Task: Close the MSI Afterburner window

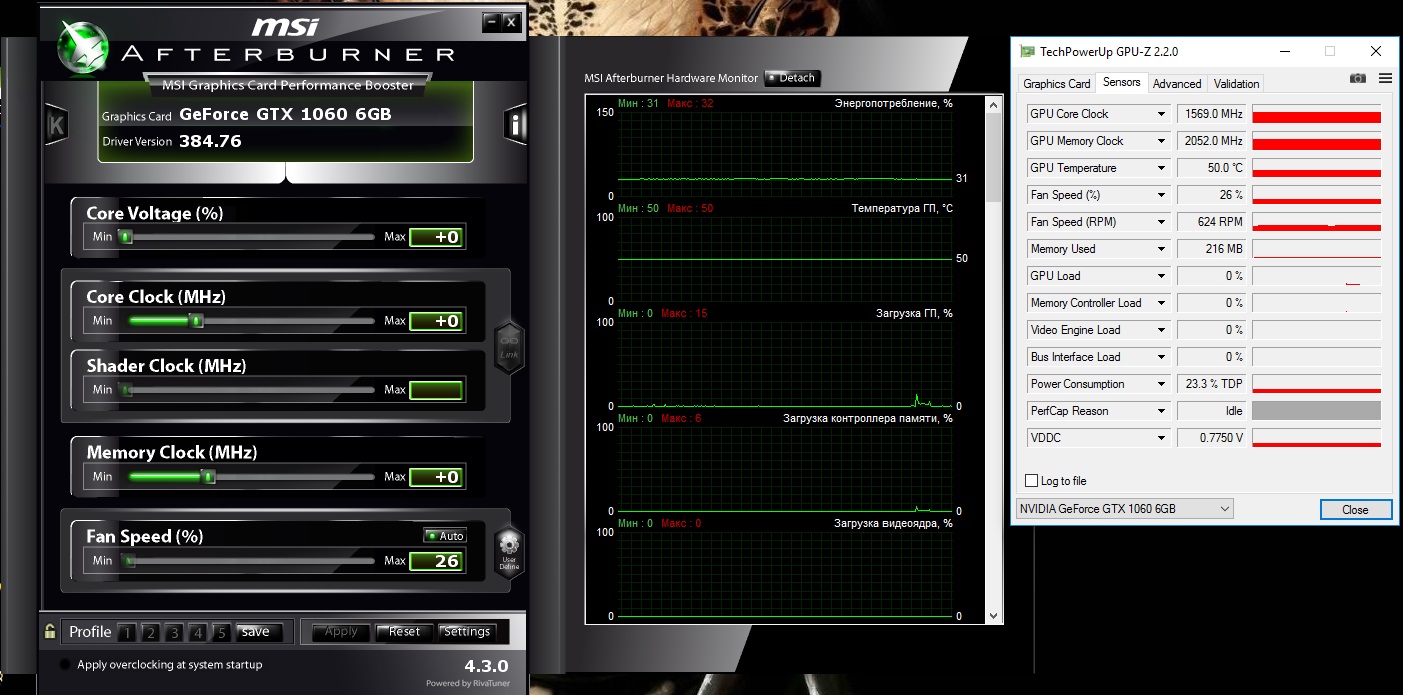Action: (511, 21)
